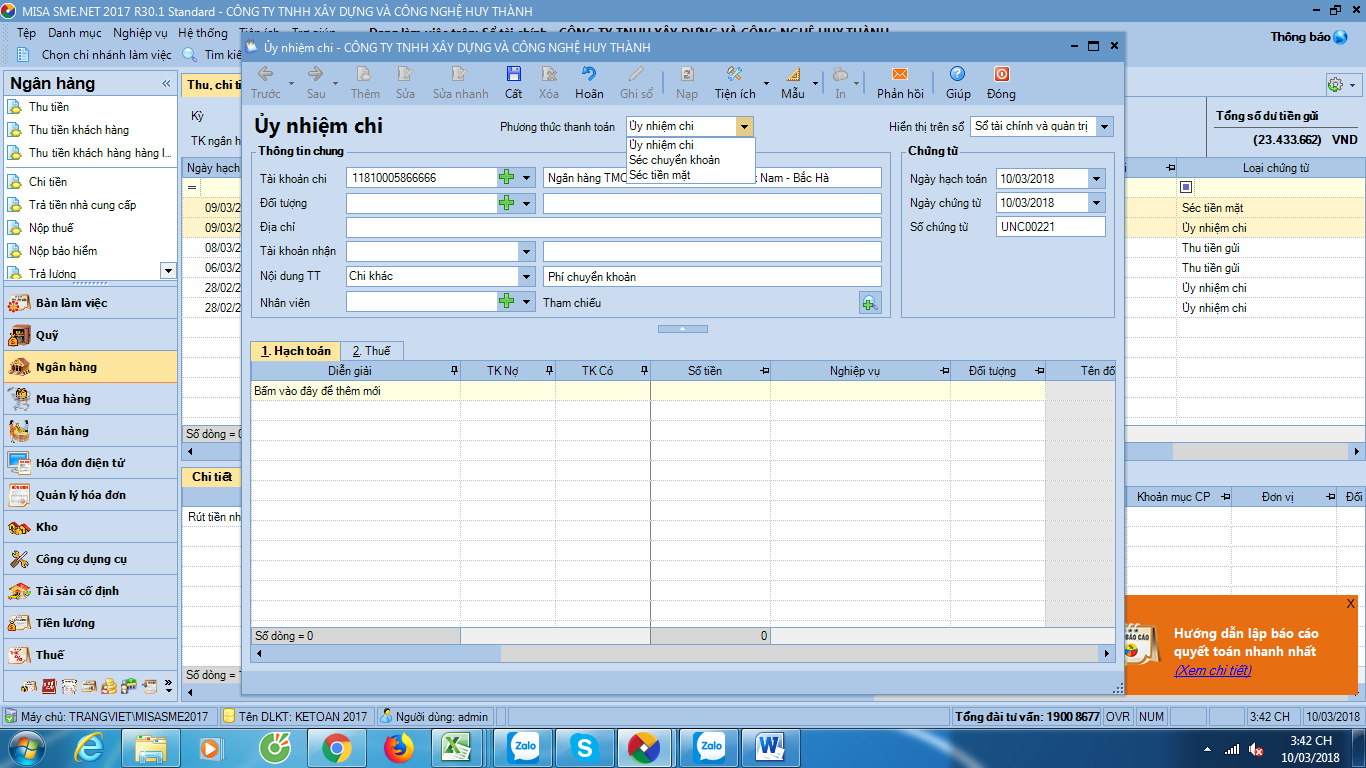The image size is (1366, 768).
Task: Open the Quỹ module in sidebar
Action: (x=90, y=335)
